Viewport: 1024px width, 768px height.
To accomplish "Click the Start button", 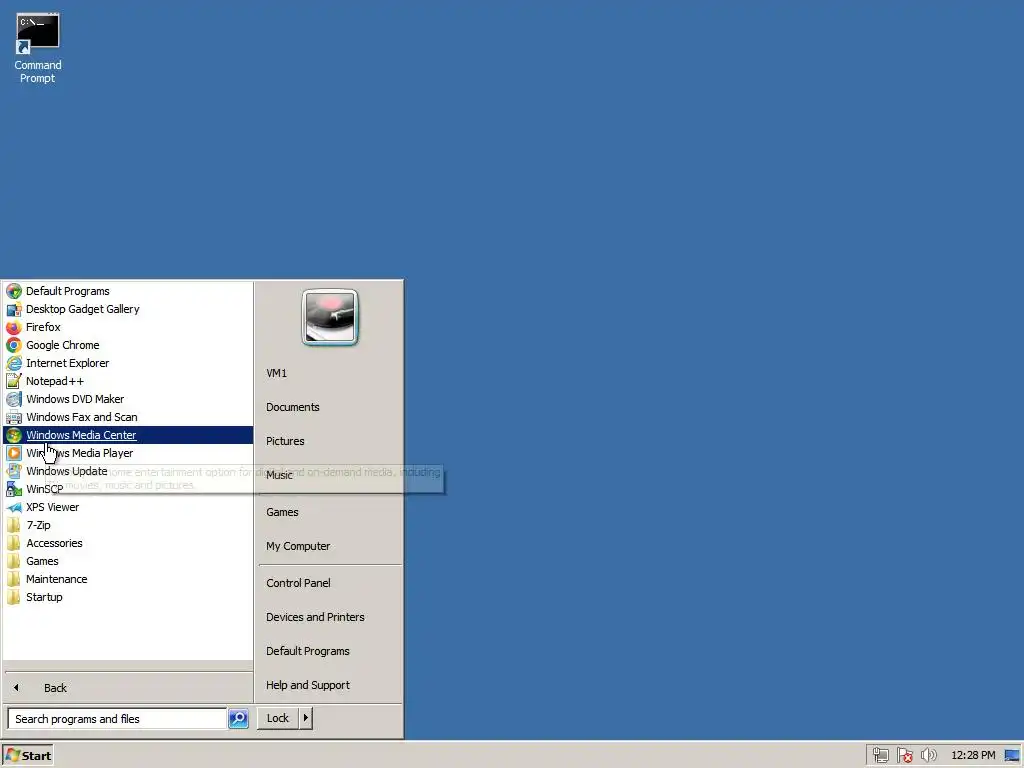I will tap(27, 755).
